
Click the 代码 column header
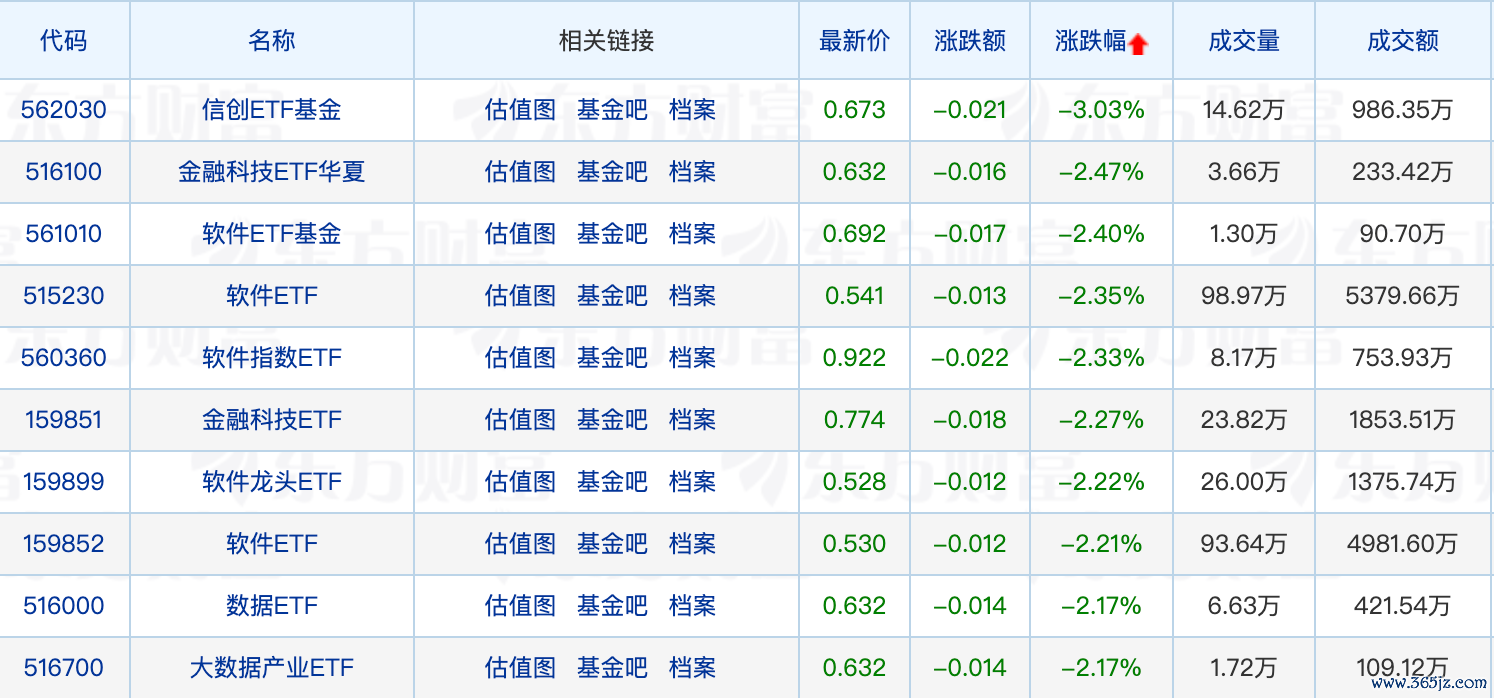(x=64, y=41)
